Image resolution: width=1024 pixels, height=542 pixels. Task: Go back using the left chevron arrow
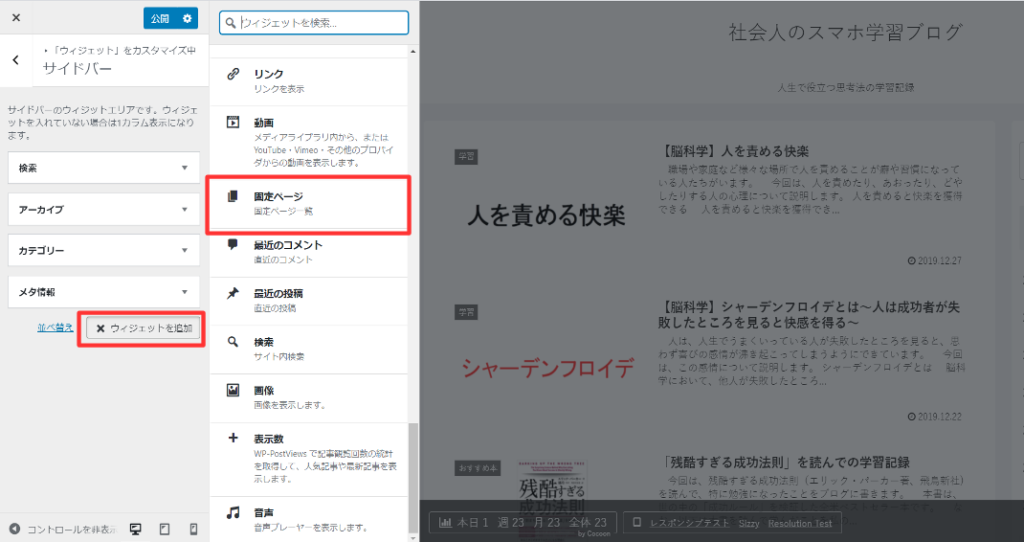point(16,60)
